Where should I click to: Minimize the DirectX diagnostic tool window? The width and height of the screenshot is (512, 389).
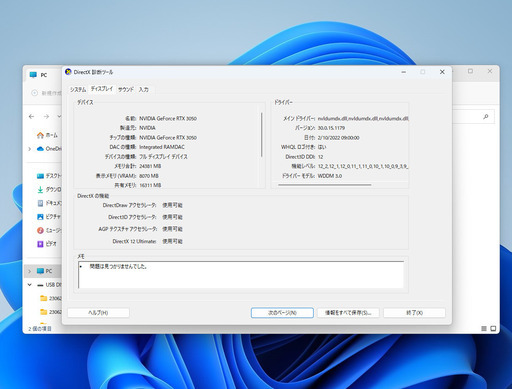point(403,72)
